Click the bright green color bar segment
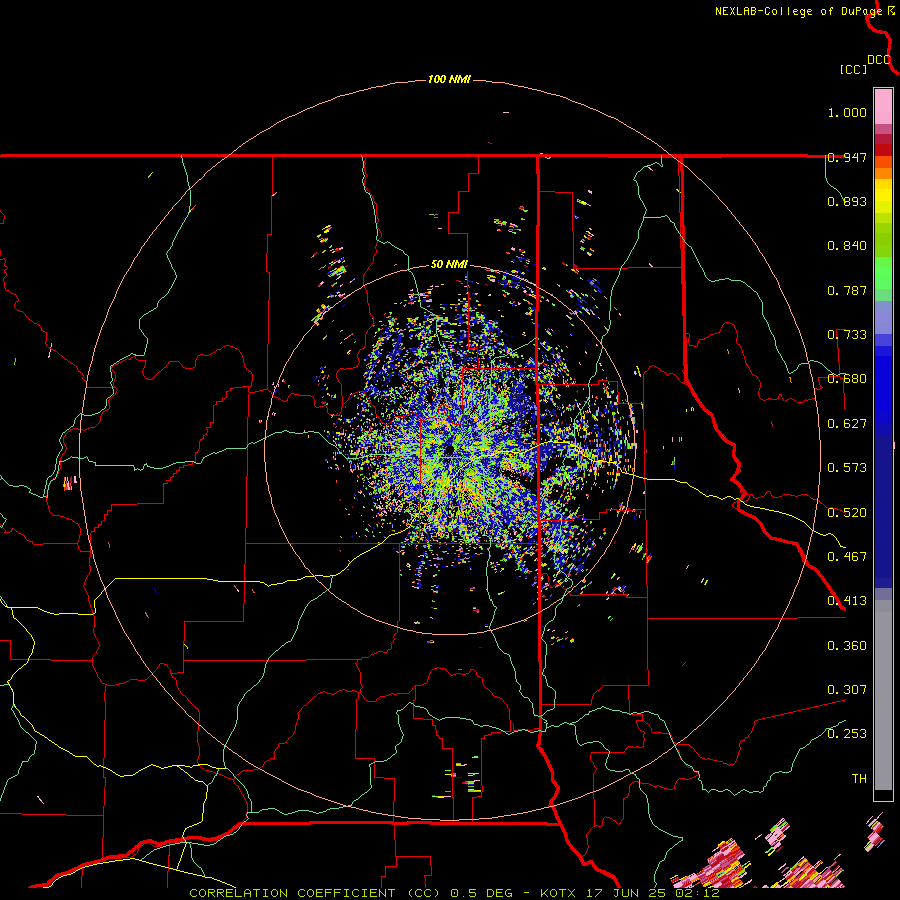Viewport: 900px width, 900px height. pyautogui.click(x=883, y=273)
